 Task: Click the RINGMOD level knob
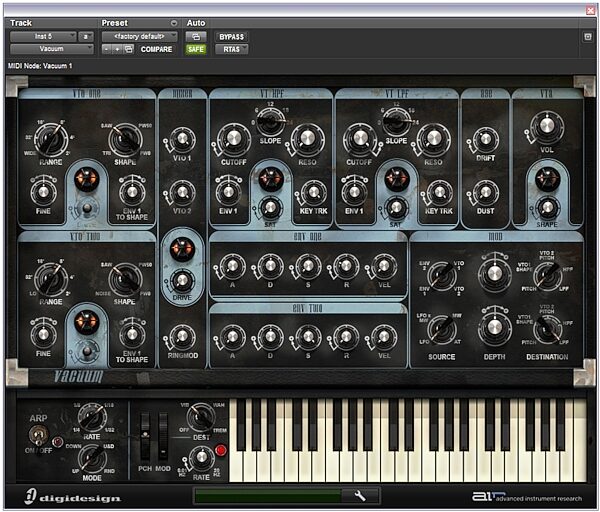click(182, 336)
